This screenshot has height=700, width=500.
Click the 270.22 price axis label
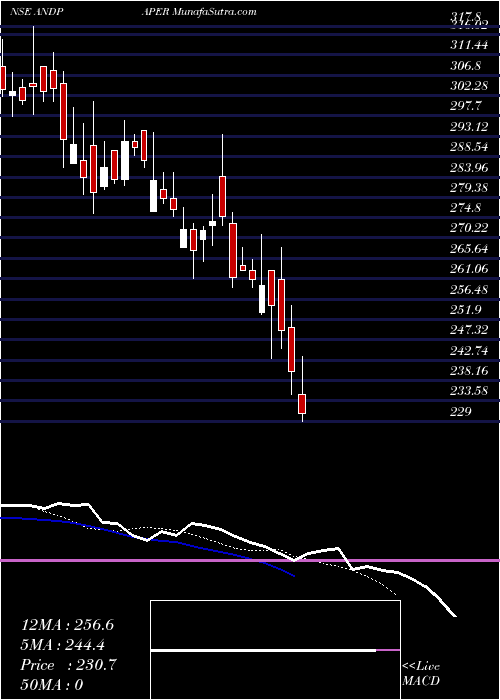pyautogui.click(x=469, y=229)
